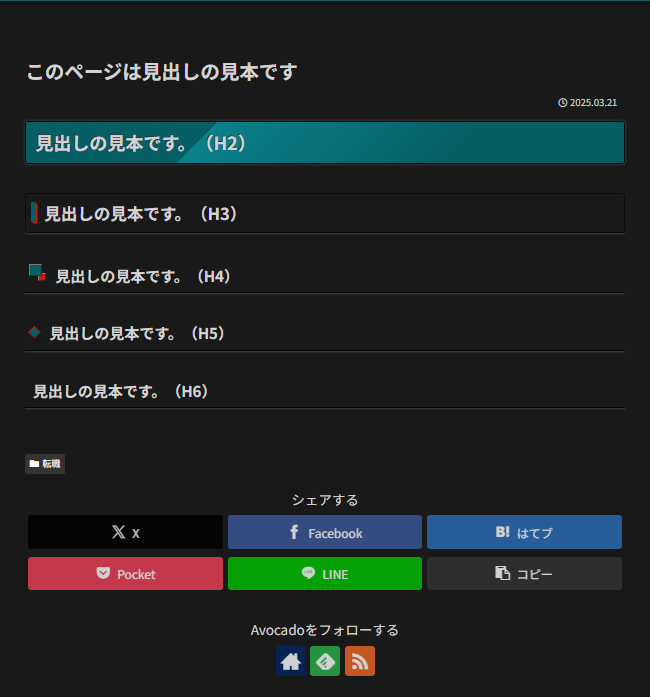The width and height of the screenshot is (650, 697).
Task: Click the page title このページは見出しの見本です
Action: (x=162, y=72)
